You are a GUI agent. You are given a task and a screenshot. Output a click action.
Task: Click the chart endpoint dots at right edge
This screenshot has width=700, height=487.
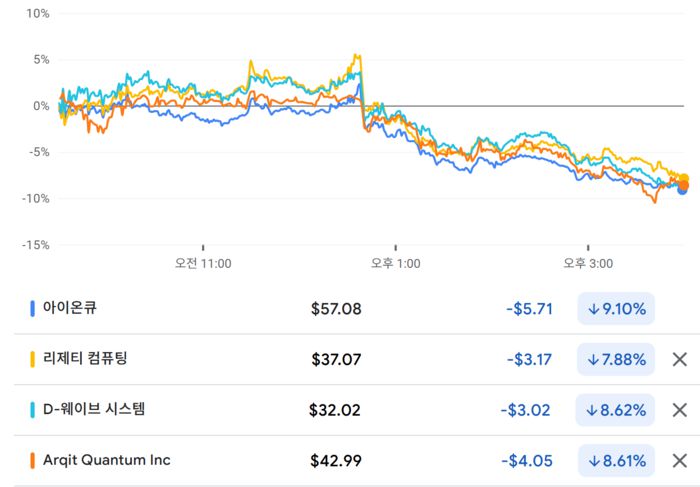[683, 184]
